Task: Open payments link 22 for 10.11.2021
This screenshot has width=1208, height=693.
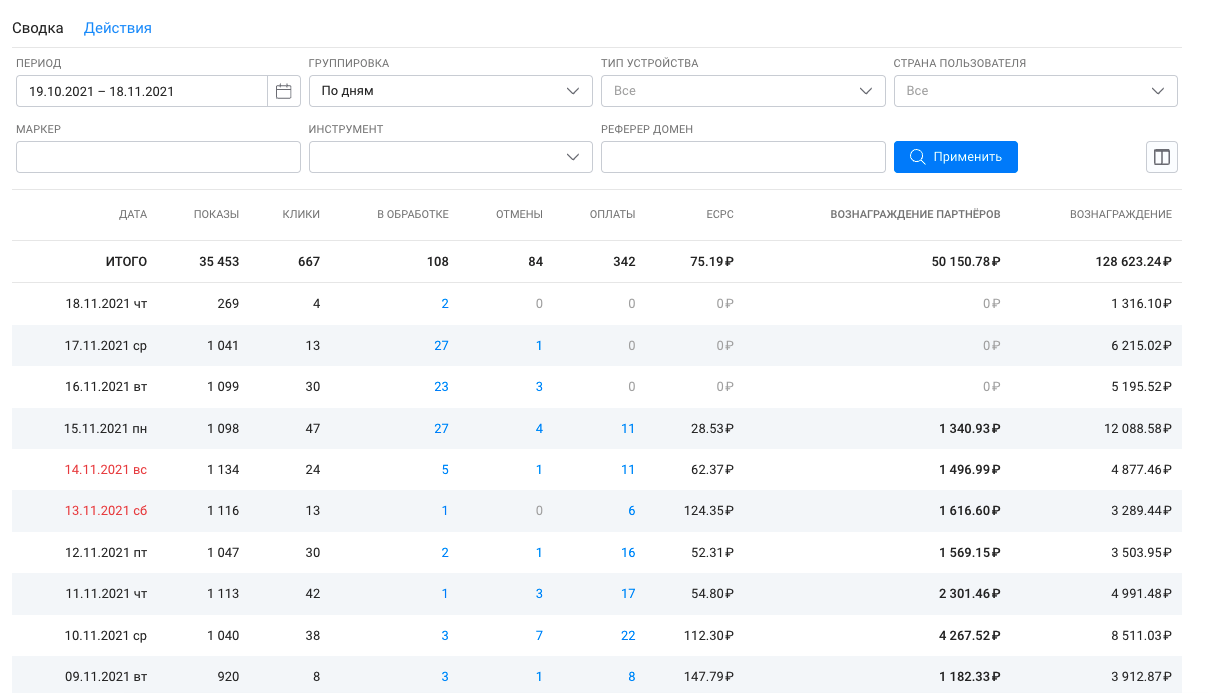Action: coord(628,636)
